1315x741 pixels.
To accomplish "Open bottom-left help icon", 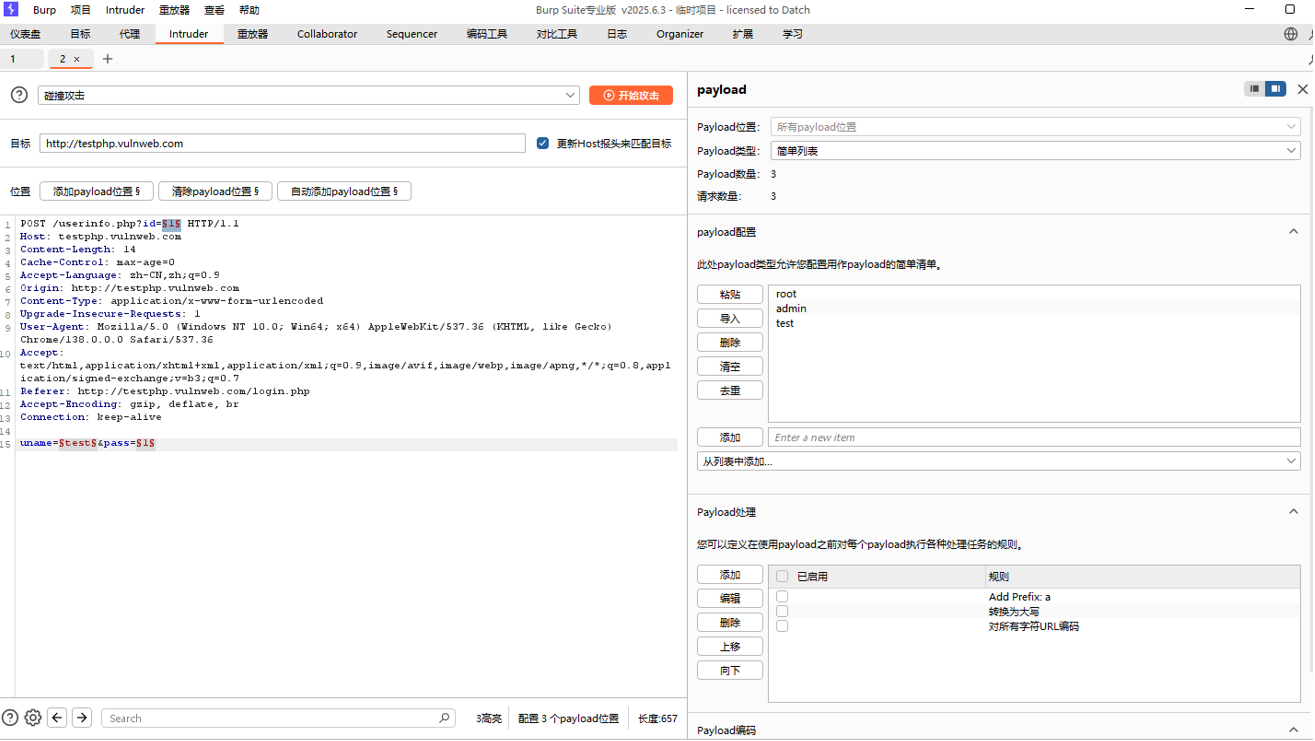I will point(10,718).
